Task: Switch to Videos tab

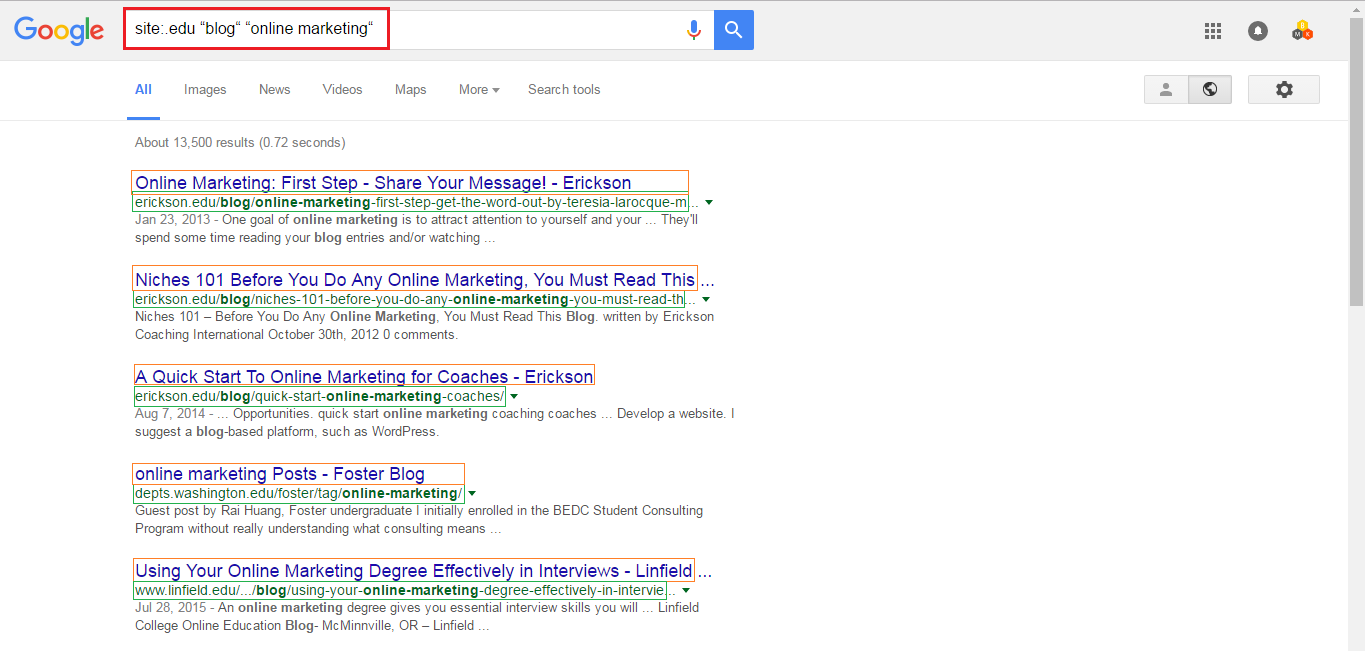Action: tap(342, 89)
